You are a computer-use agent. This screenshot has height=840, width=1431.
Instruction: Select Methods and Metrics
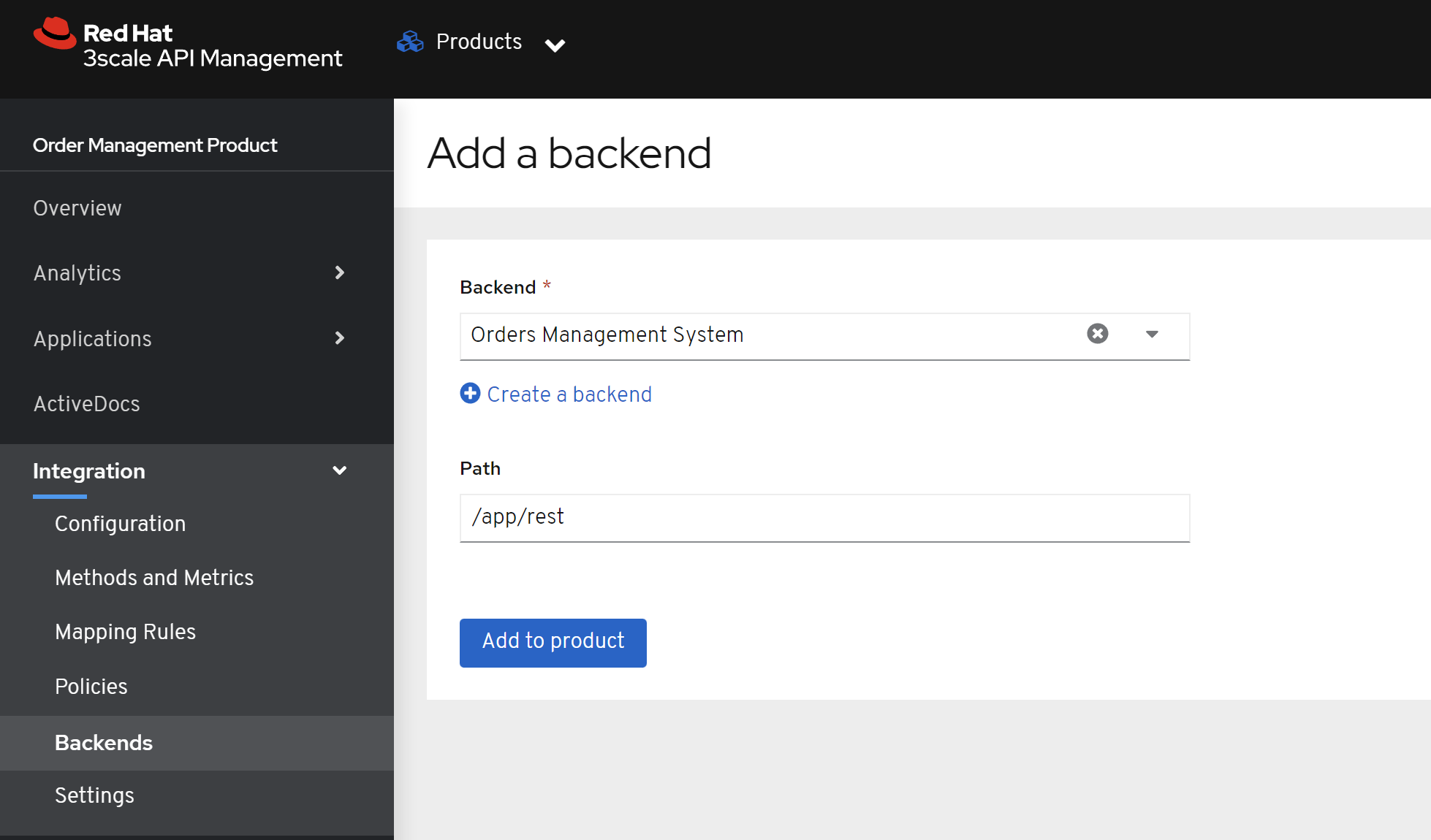[x=154, y=578]
